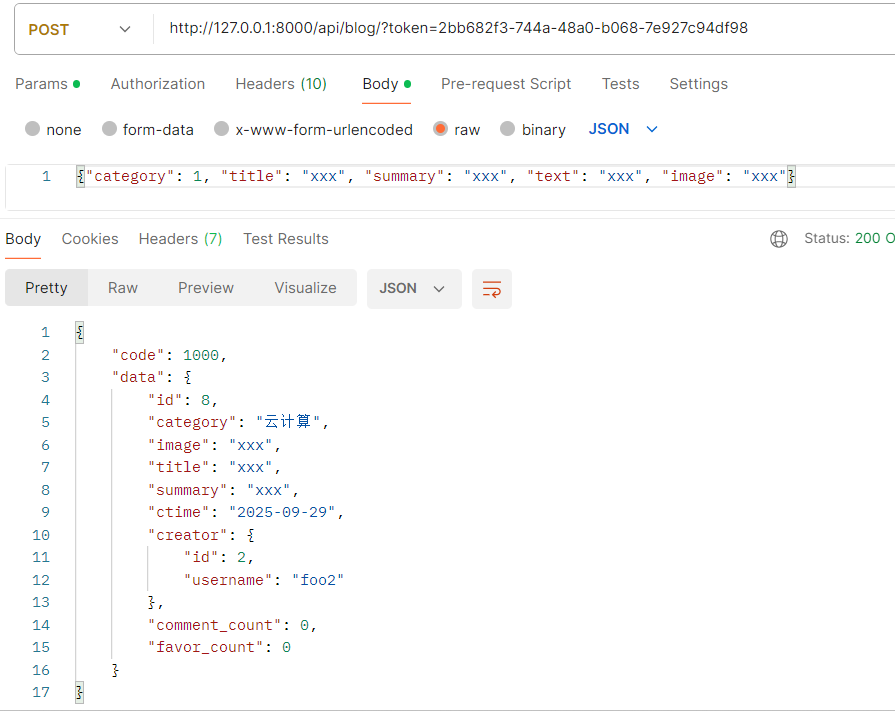Open the Authorization tab
The width and height of the screenshot is (895, 711).
[x=158, y=84]
